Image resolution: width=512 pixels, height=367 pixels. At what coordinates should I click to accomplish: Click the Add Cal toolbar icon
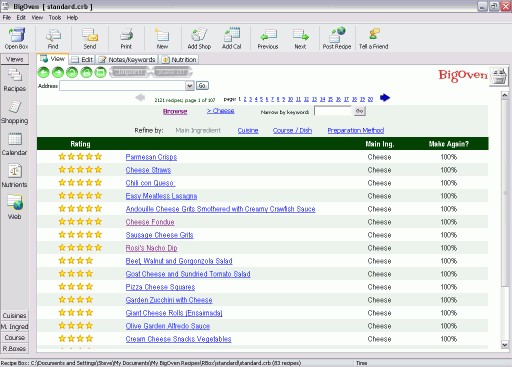click(x=232, y=38)
